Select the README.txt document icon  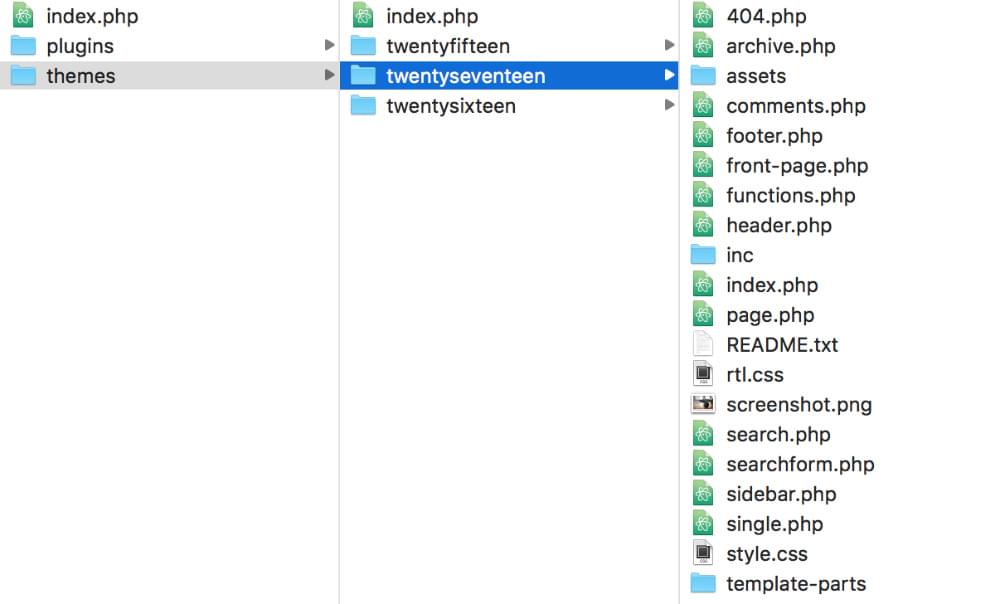click(x=703, y=345)
